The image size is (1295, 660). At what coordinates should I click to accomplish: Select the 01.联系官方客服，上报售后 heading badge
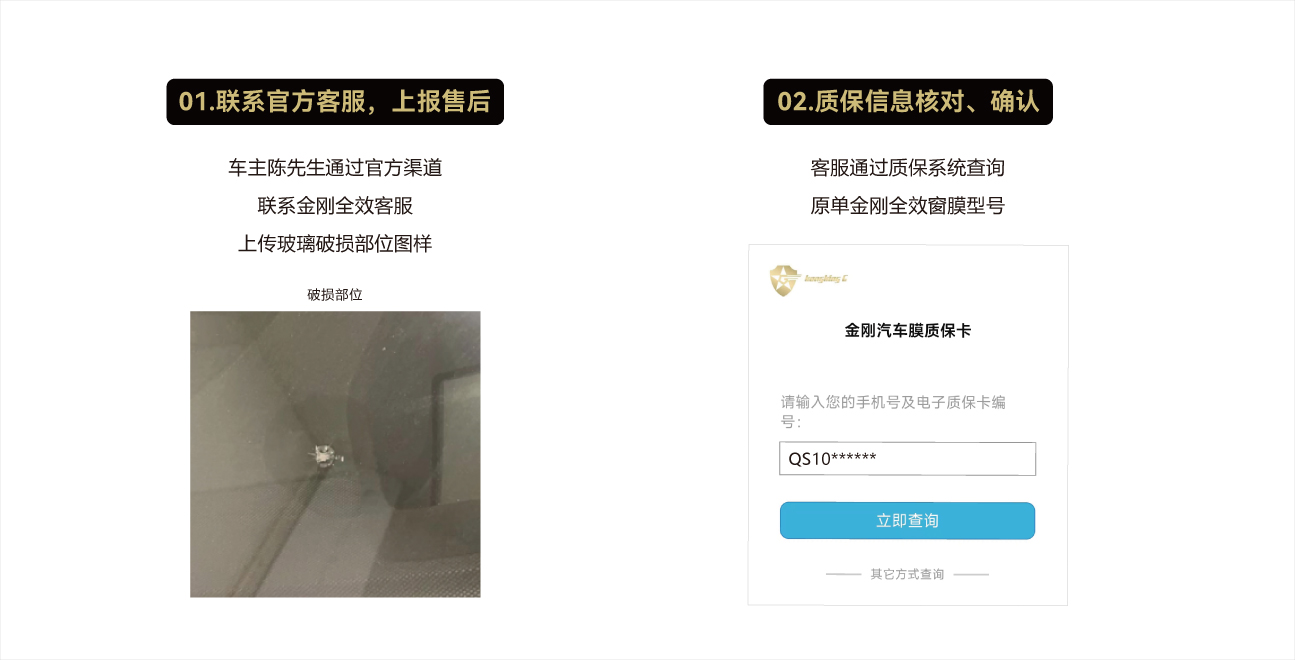[x=335, y=102]
